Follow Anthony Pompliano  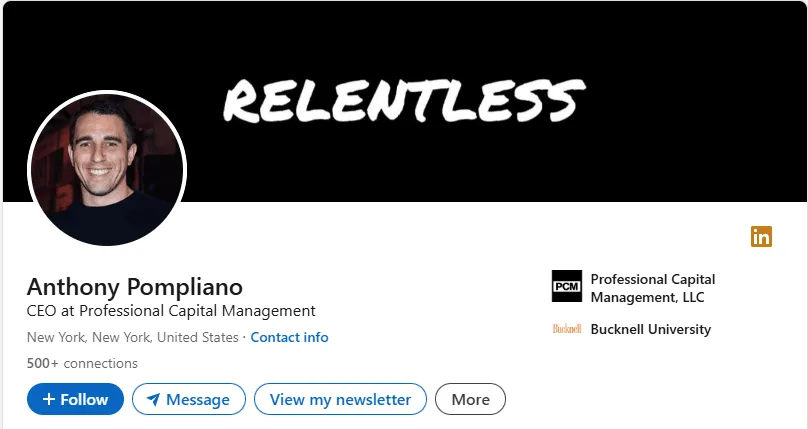pyautogui.click(x=75, y=399)
